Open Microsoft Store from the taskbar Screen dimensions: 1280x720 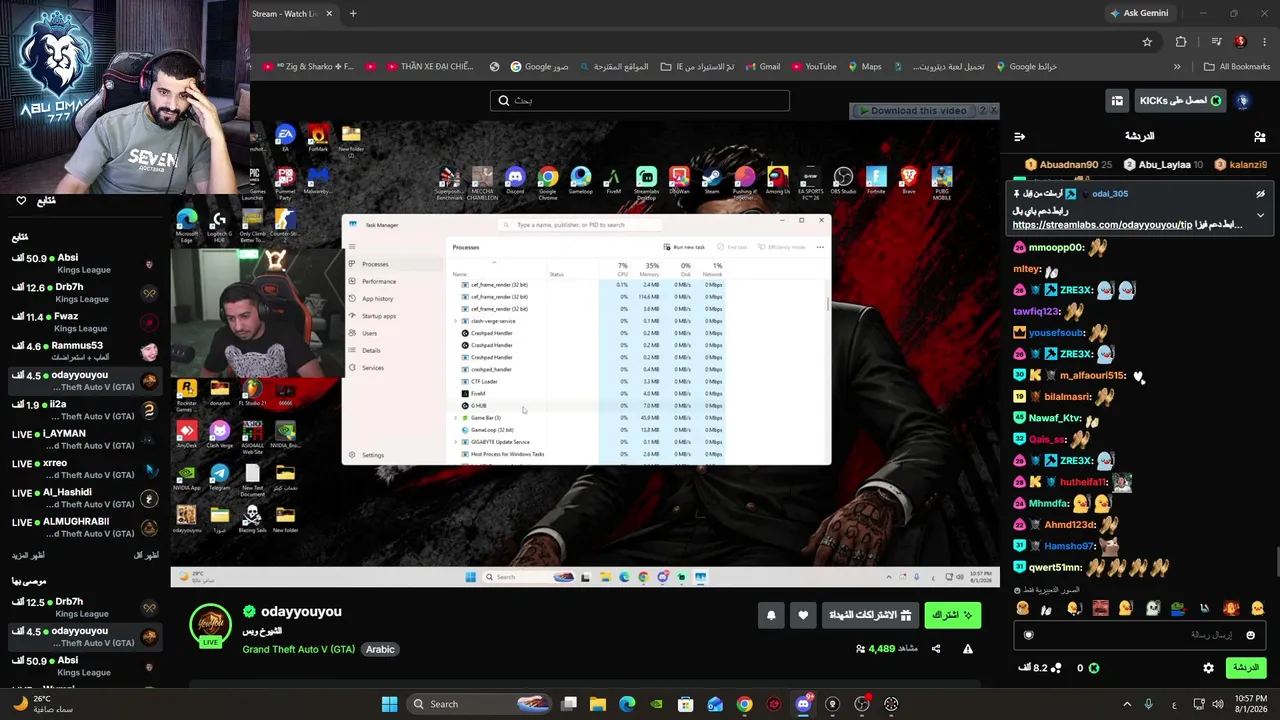[x=686, y=704]
